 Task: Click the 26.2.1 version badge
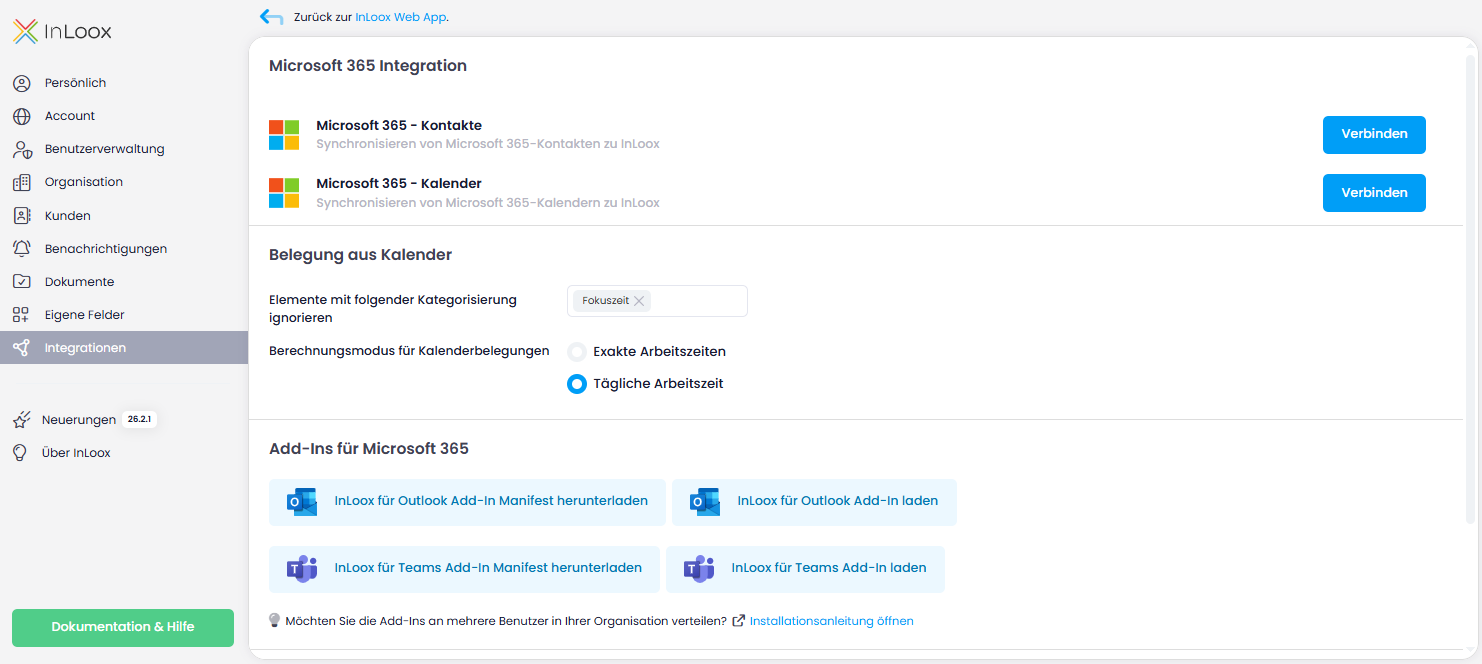pos(140,420)
